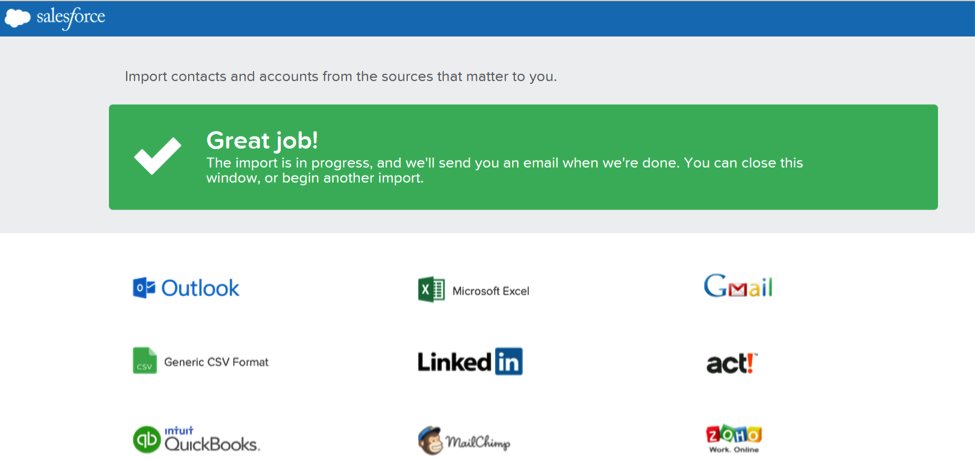Click the salesforce wordmark text in header
The width and height of the screenshot is (975, 459).
tap(70, 17)
